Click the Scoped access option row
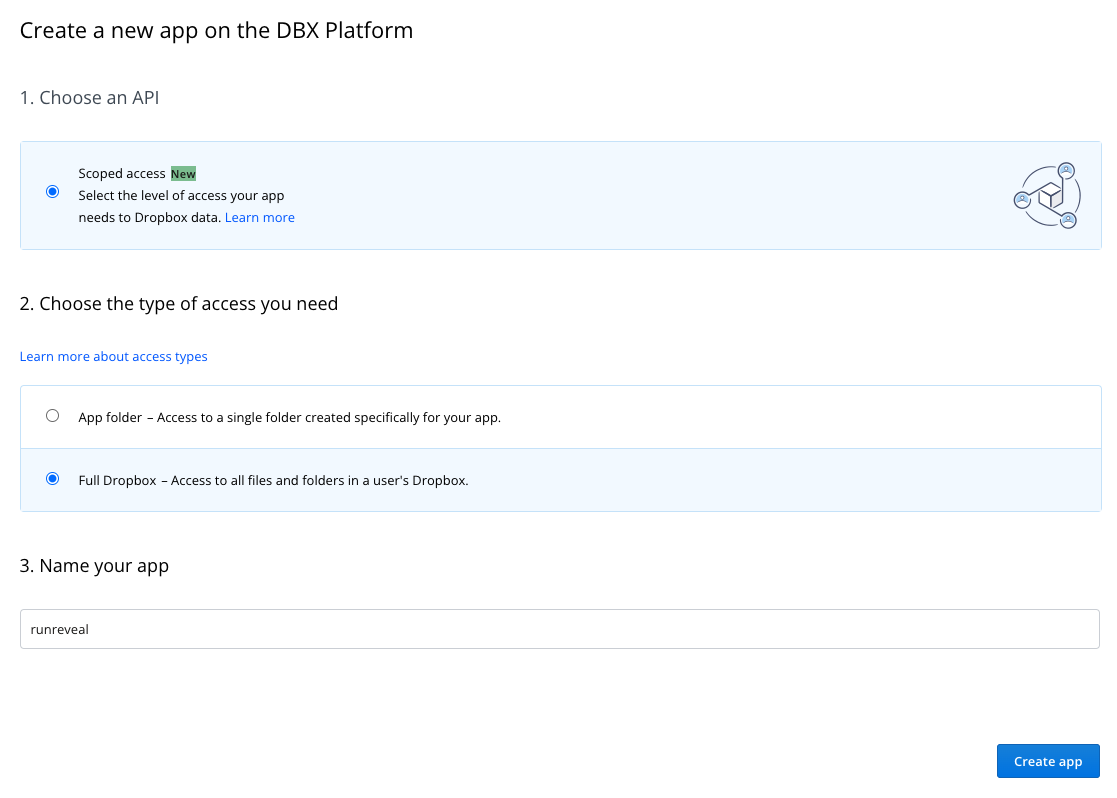This screenshot has width=1117, height=798. (560, 195)
